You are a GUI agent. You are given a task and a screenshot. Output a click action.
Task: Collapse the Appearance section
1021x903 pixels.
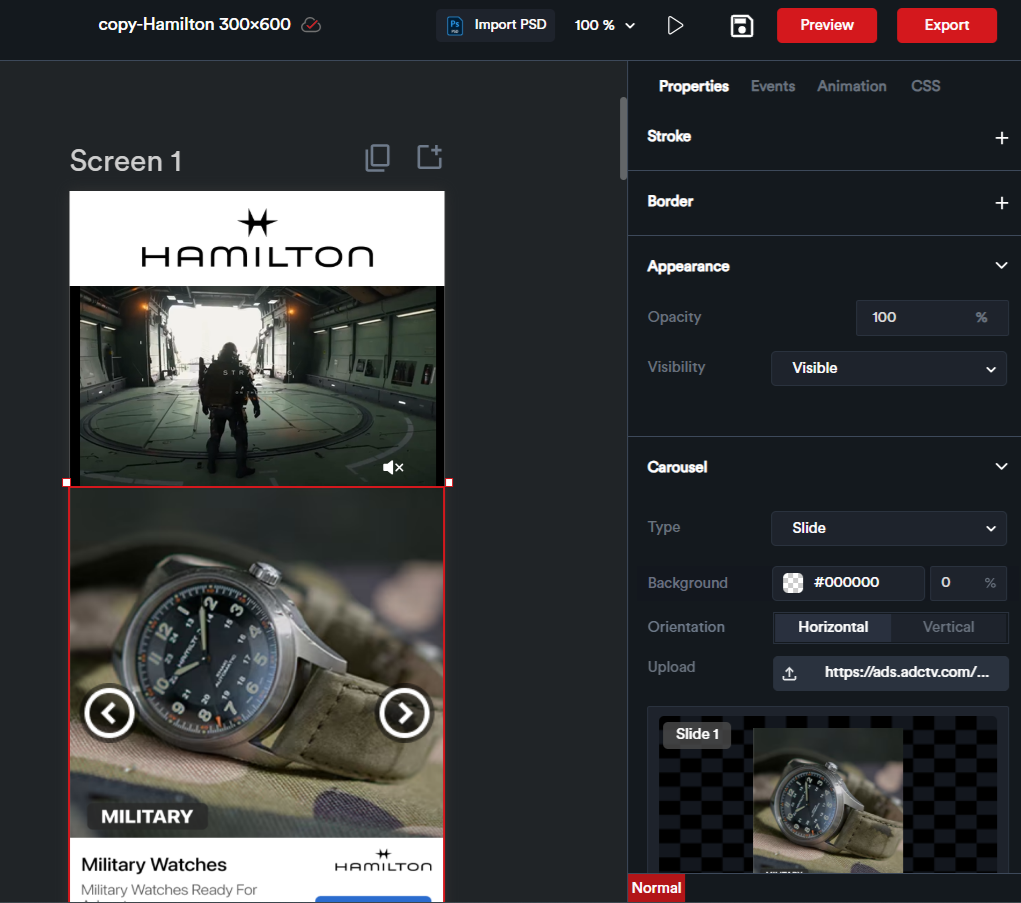point(1001,266)
